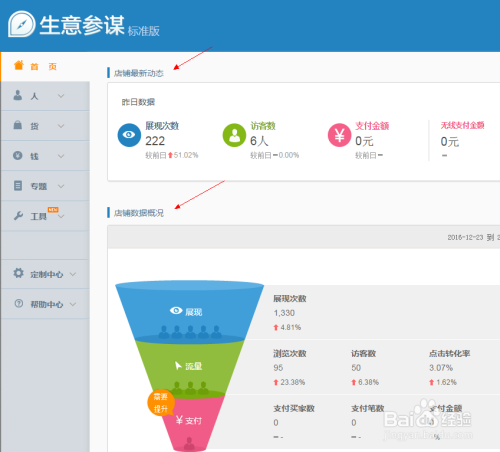This screenshot has width=500, height=452.
Task: Select 工具 in the sidebar
Action: click(x=45, y=216)
